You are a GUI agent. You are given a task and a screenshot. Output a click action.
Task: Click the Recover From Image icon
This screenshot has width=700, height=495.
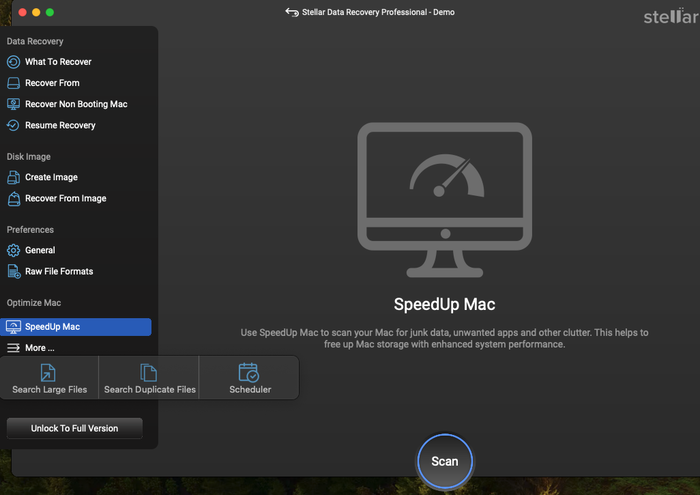14,199
